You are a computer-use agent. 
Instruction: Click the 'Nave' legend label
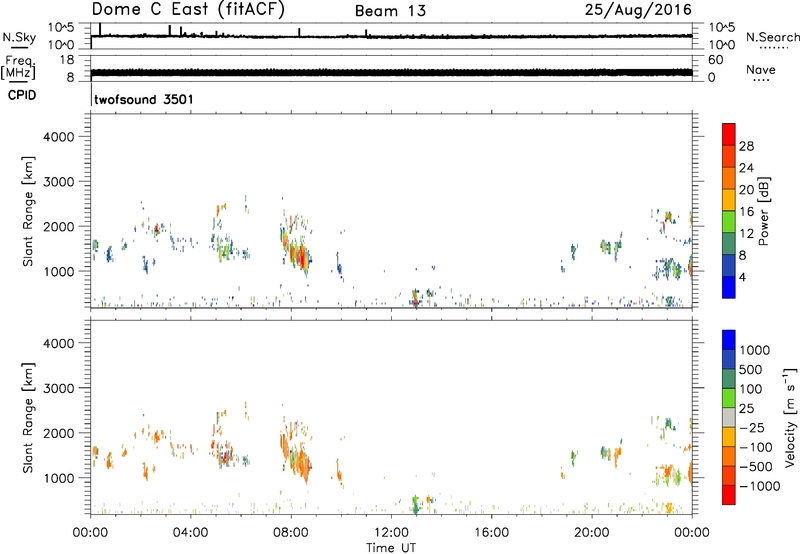[761, 69]
